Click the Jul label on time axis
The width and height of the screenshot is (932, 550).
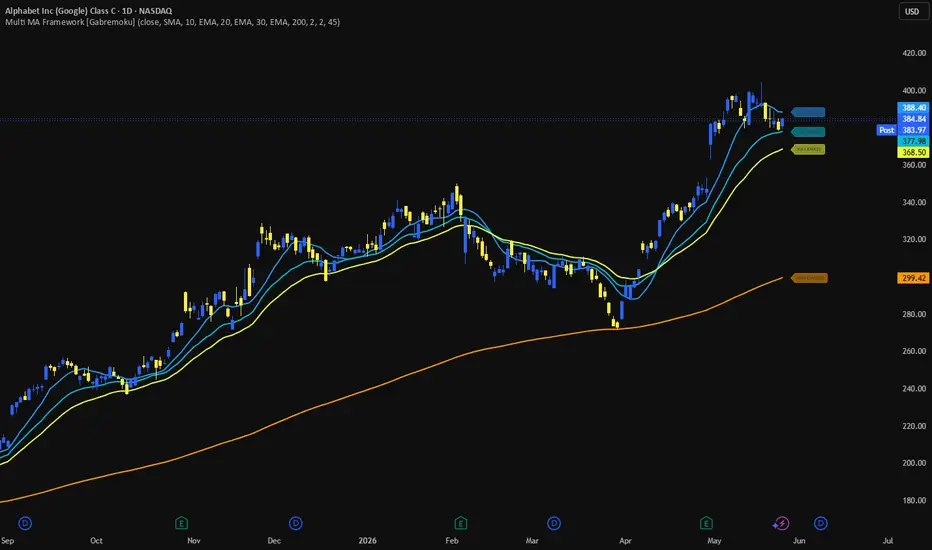pyautogui.click(x=888, y=540)
